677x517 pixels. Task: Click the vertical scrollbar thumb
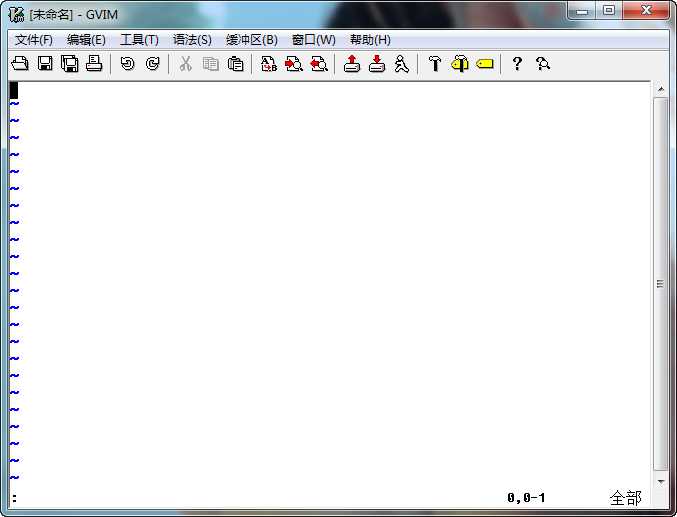(660, 284)
